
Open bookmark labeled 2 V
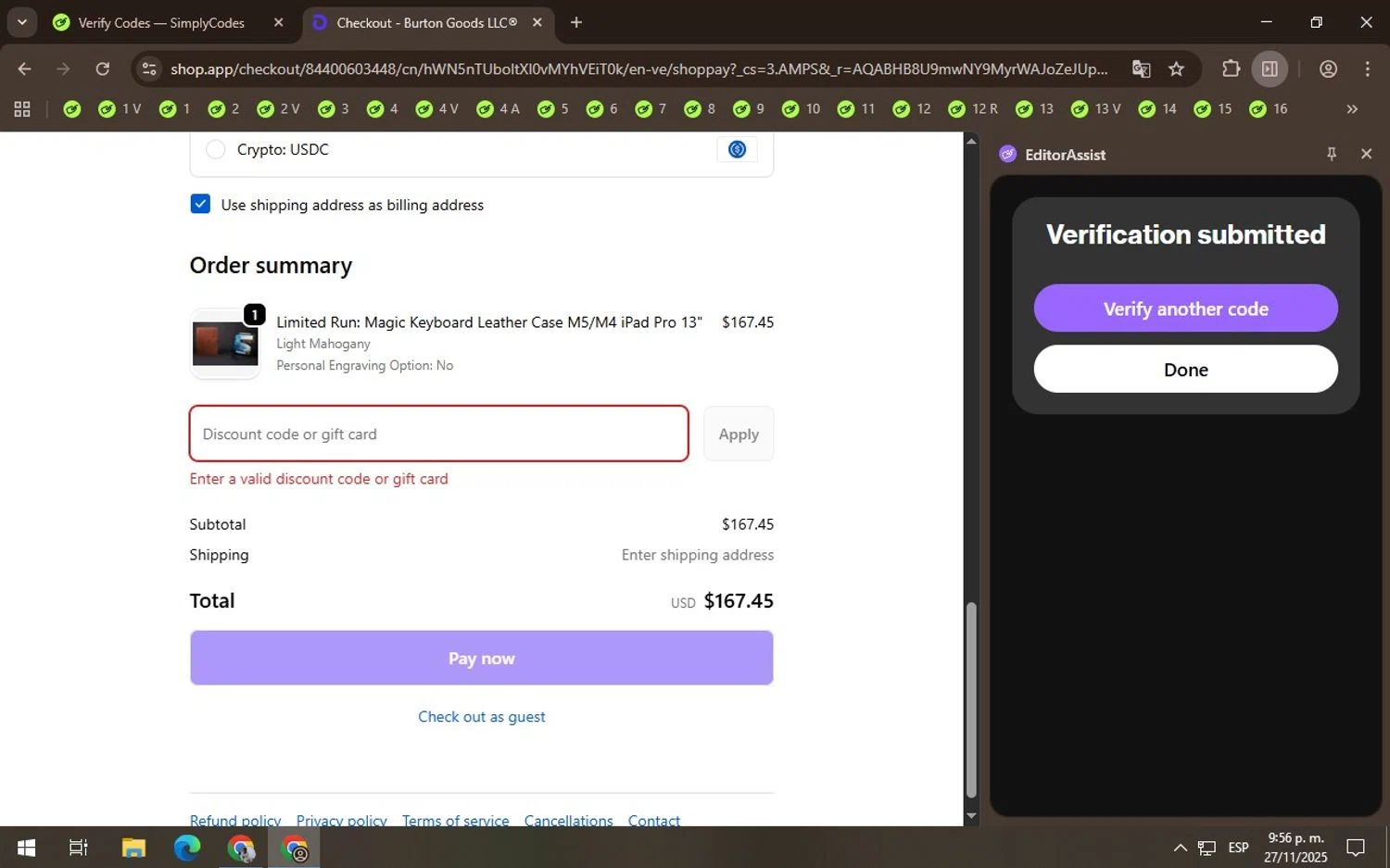click(x=279, y=109)
